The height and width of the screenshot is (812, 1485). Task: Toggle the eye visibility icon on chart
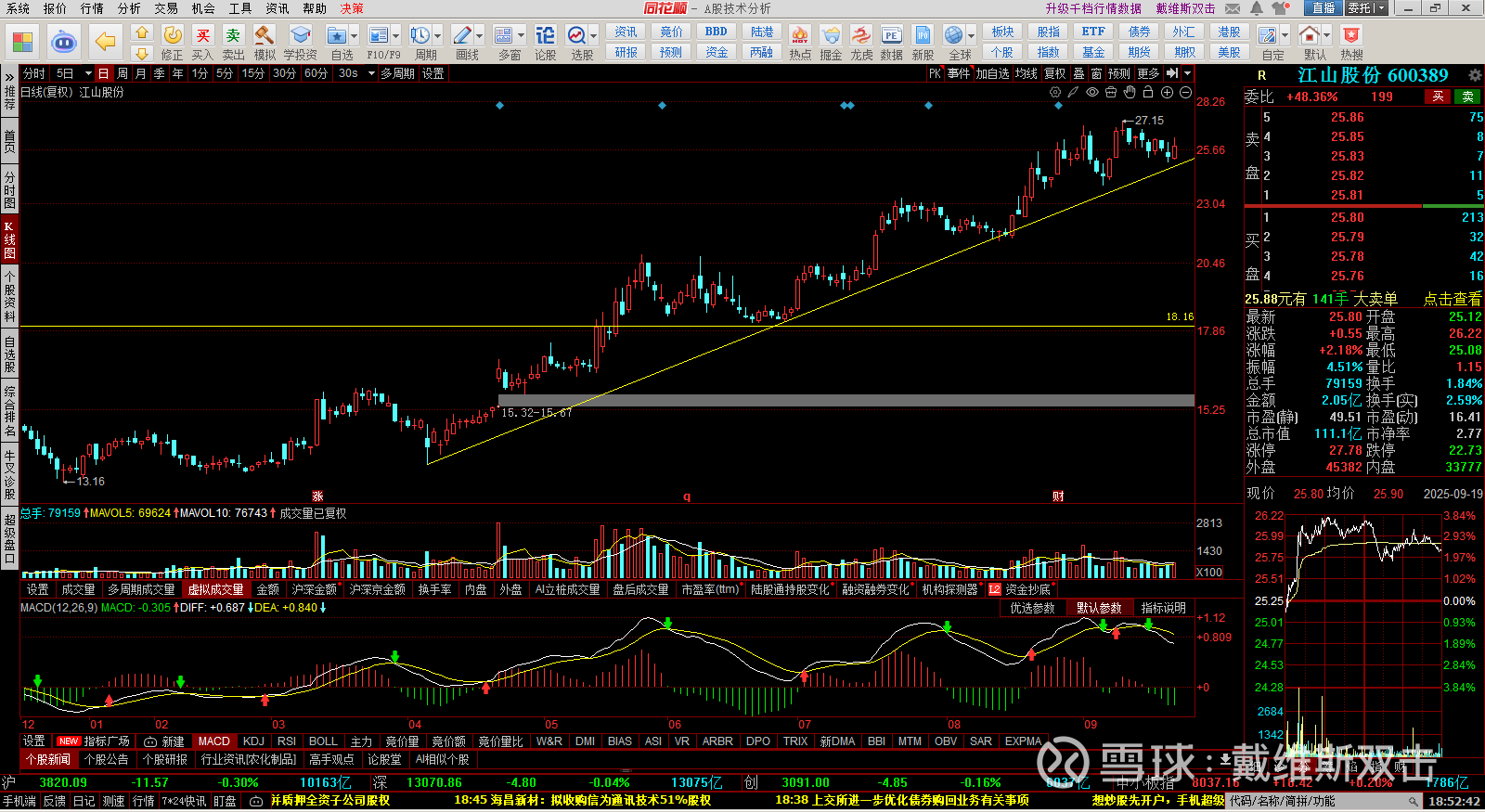[1092, 92]
